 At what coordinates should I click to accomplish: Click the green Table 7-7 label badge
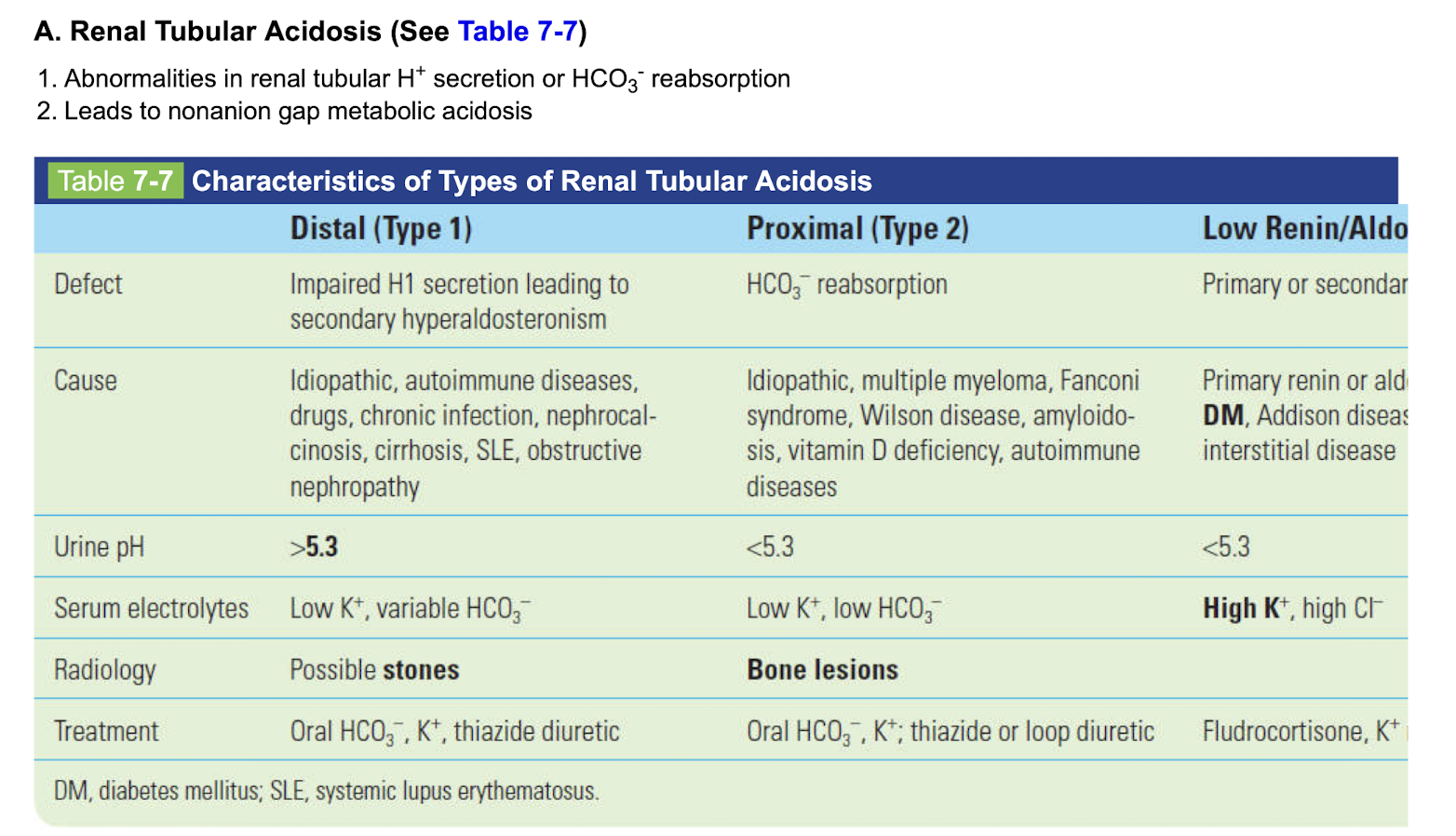pos(115,181)
